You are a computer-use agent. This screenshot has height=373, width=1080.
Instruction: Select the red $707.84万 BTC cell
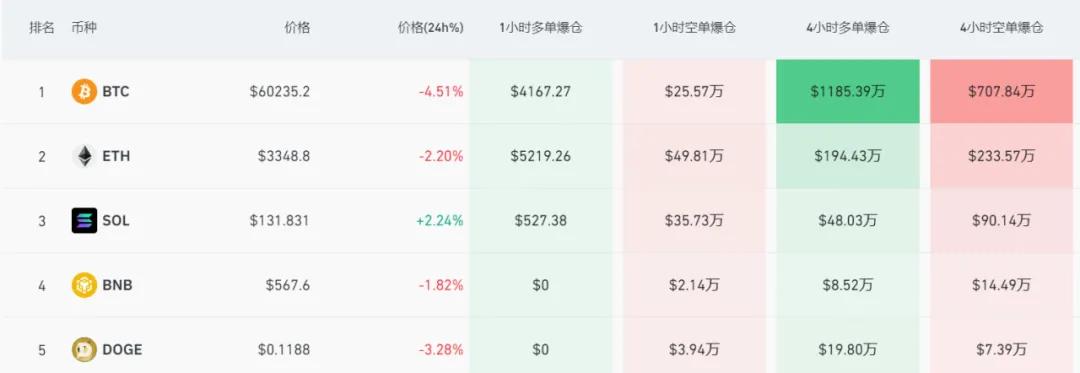tap(1001, 92)
